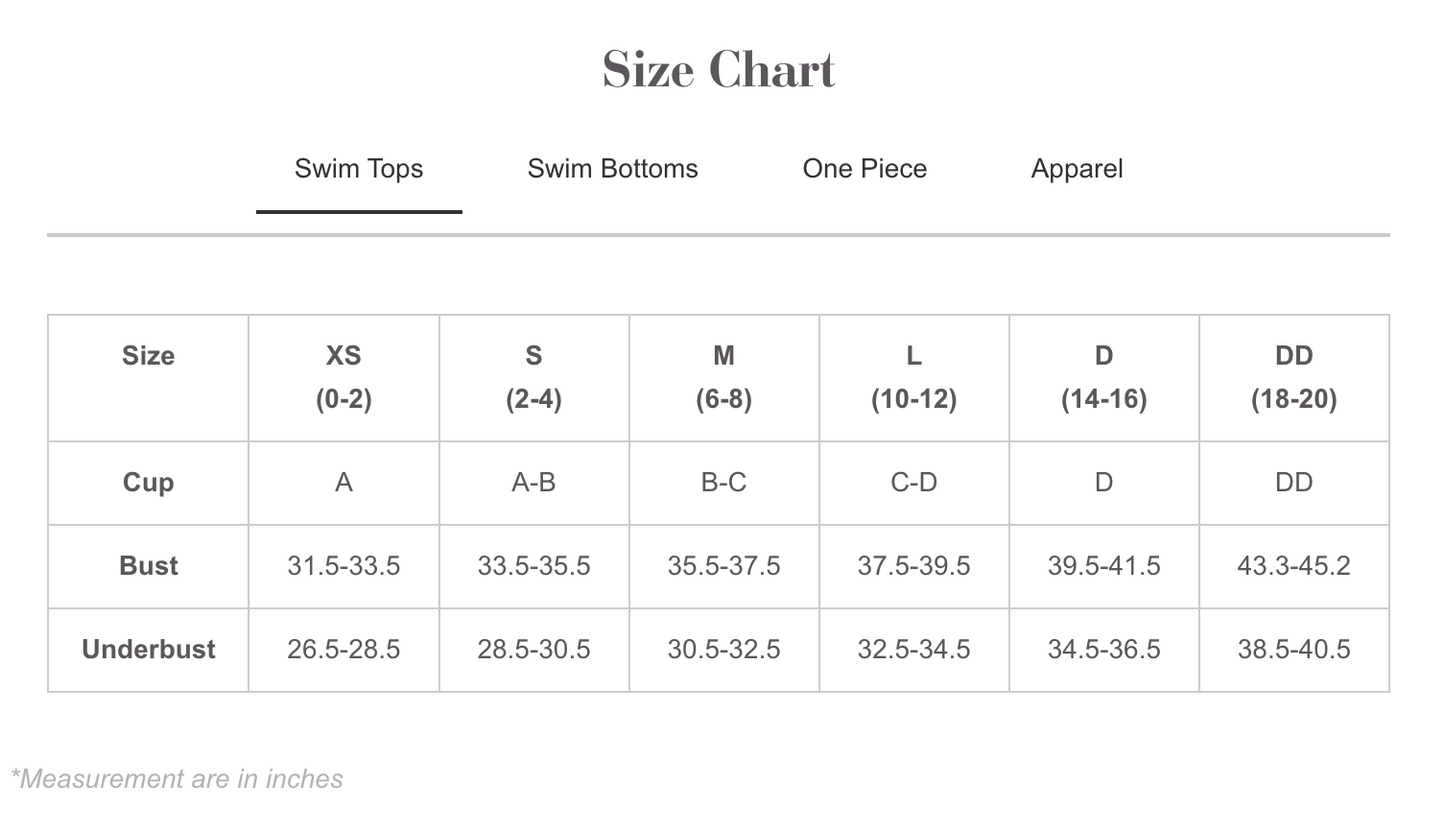Click the Size Chart heading
The image size is (1445, 831).
[x=718, y=70]
